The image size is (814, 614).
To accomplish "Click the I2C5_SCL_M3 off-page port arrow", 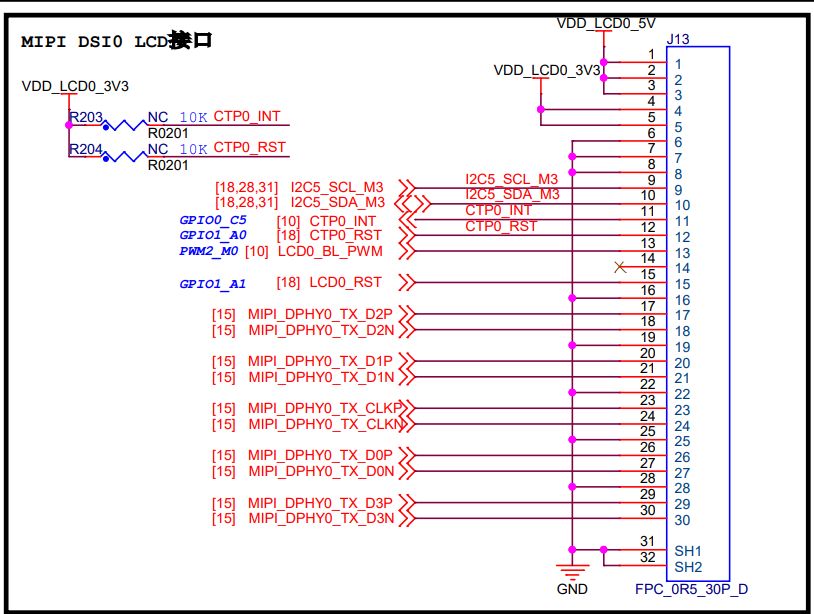I will pyautogui.click(x=408, y=187).
